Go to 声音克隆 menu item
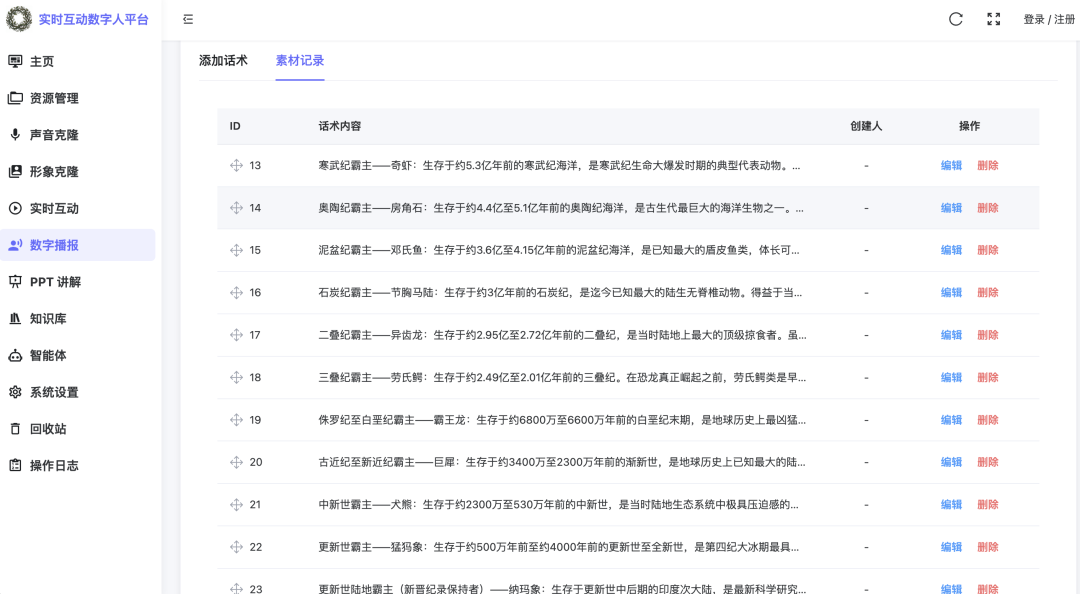Viewport: 1080px width, 594px height. click(x=78, y=134)
